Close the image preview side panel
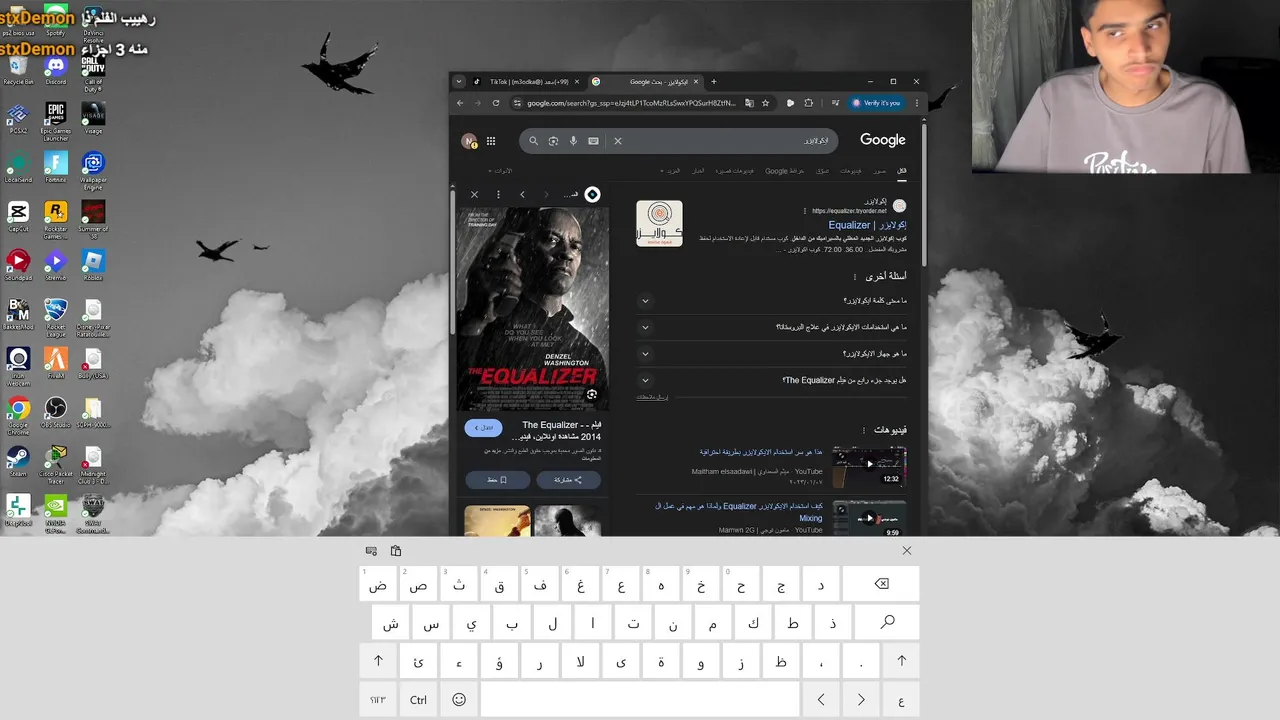The height and width of the screenshot is (720, 1280). point(474,194)
